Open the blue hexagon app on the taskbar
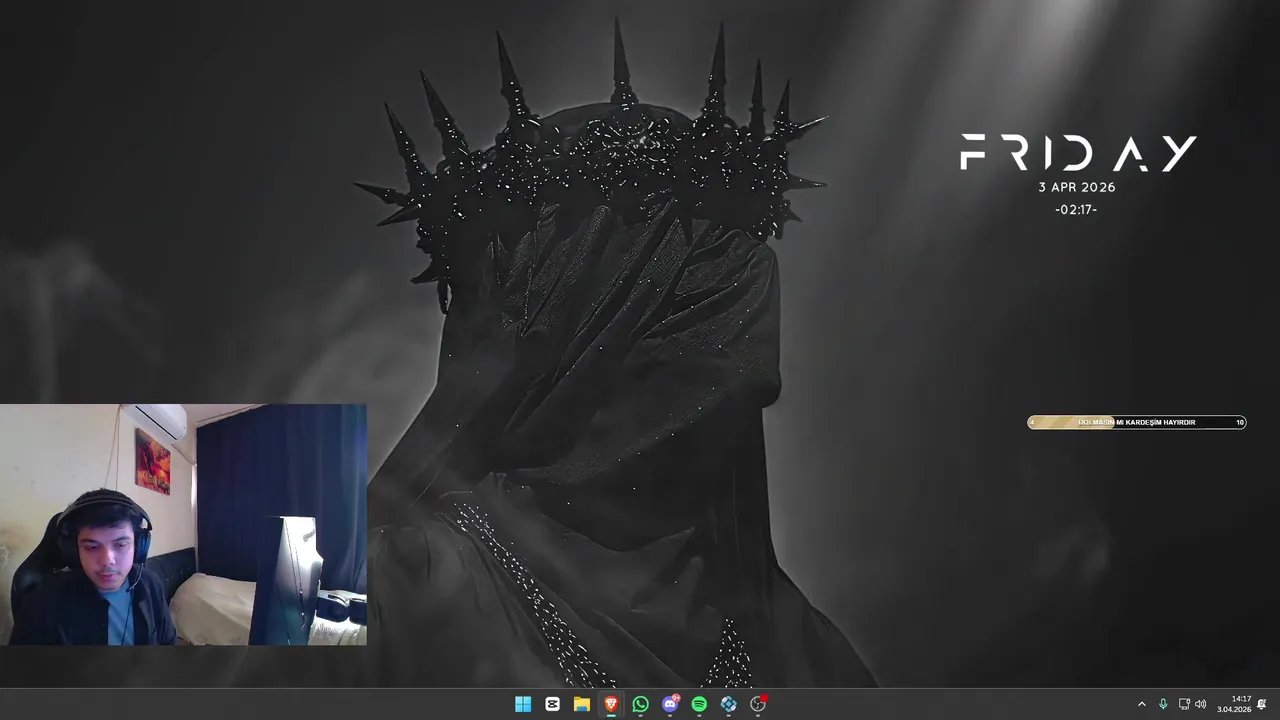Viewport: 1280px width, 720px height. click(728, 704)
